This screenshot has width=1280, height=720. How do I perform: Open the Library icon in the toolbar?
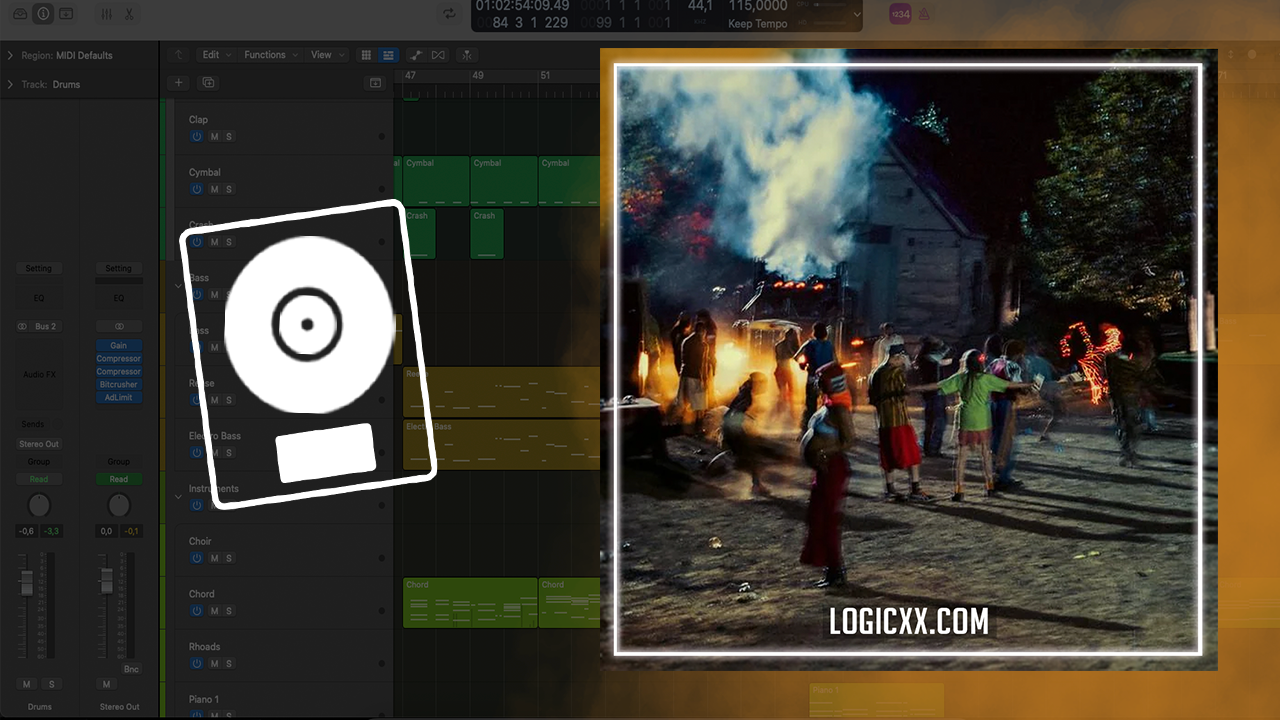point(20,14)
